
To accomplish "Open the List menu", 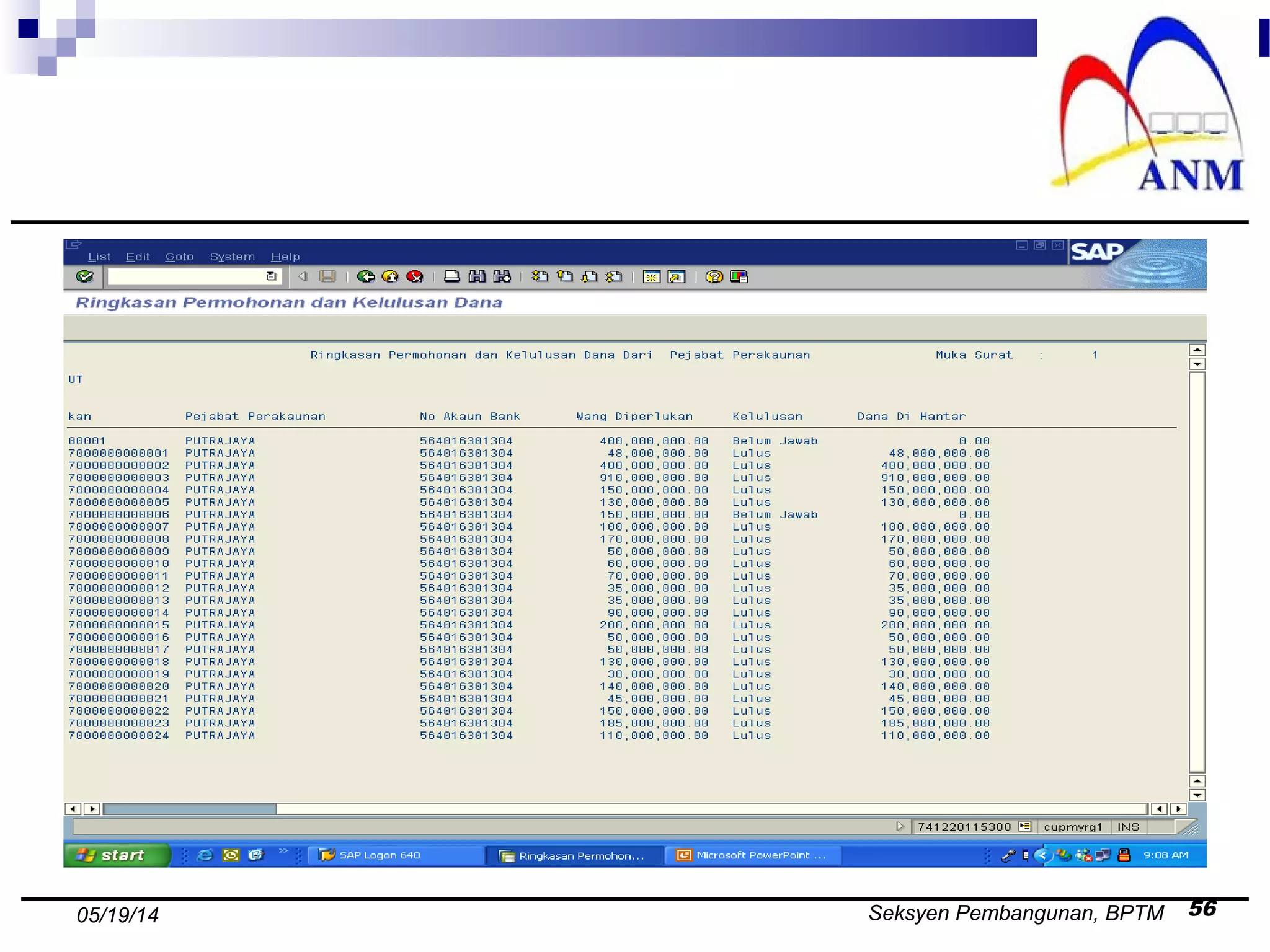I will (99, 257).
